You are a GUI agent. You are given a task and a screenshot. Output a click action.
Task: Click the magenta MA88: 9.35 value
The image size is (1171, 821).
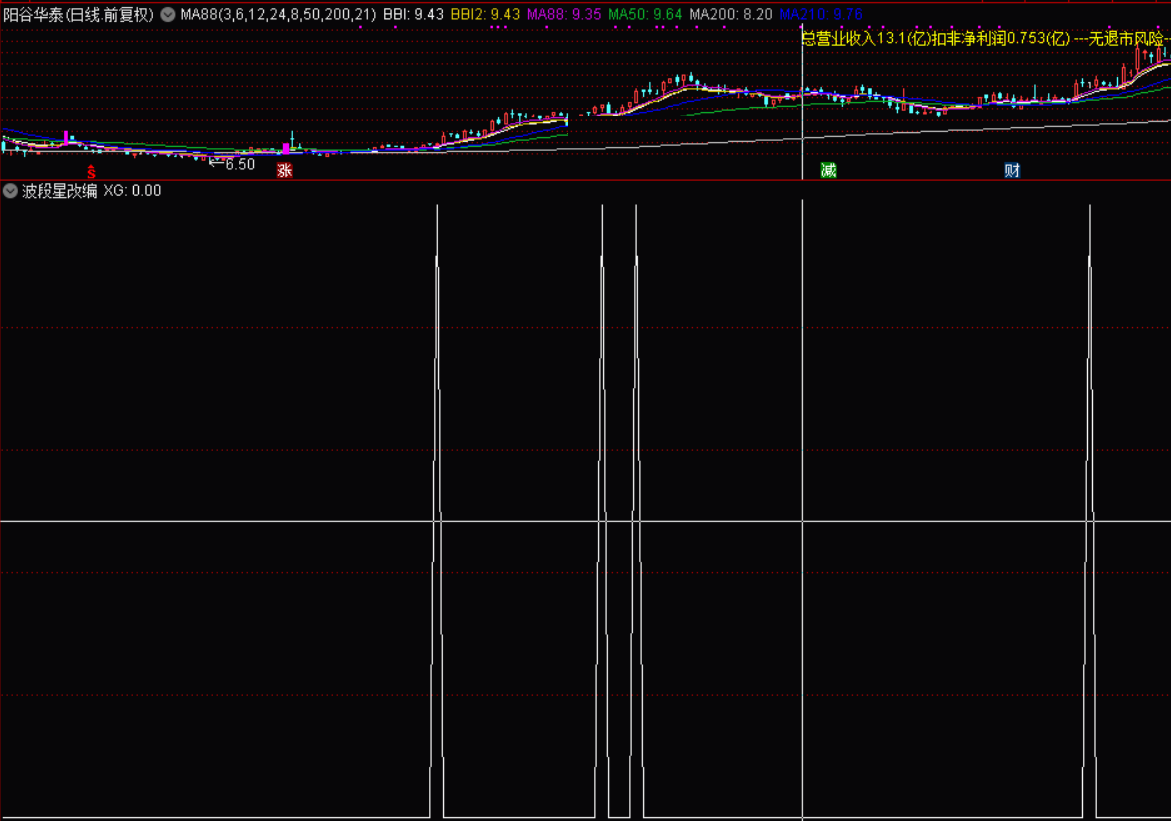pos(564,14)
